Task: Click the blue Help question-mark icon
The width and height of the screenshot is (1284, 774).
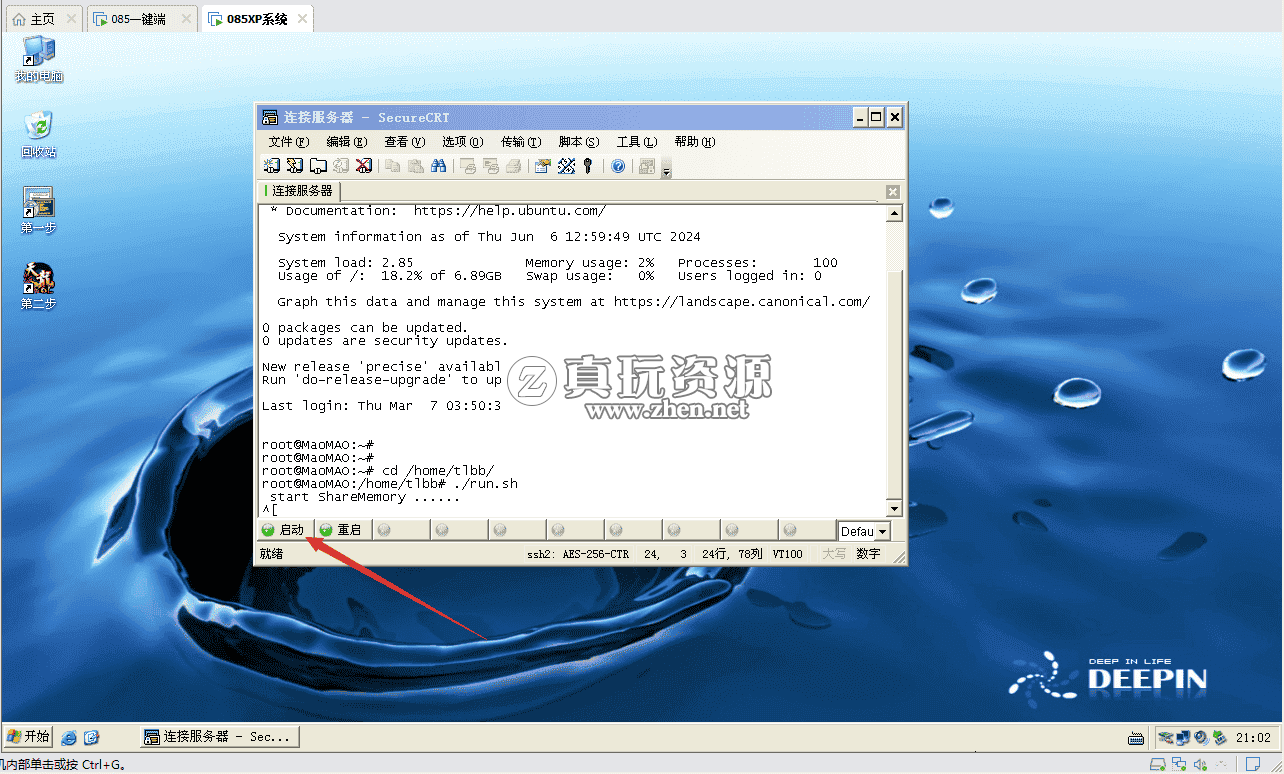Action: tap(618, 166)
